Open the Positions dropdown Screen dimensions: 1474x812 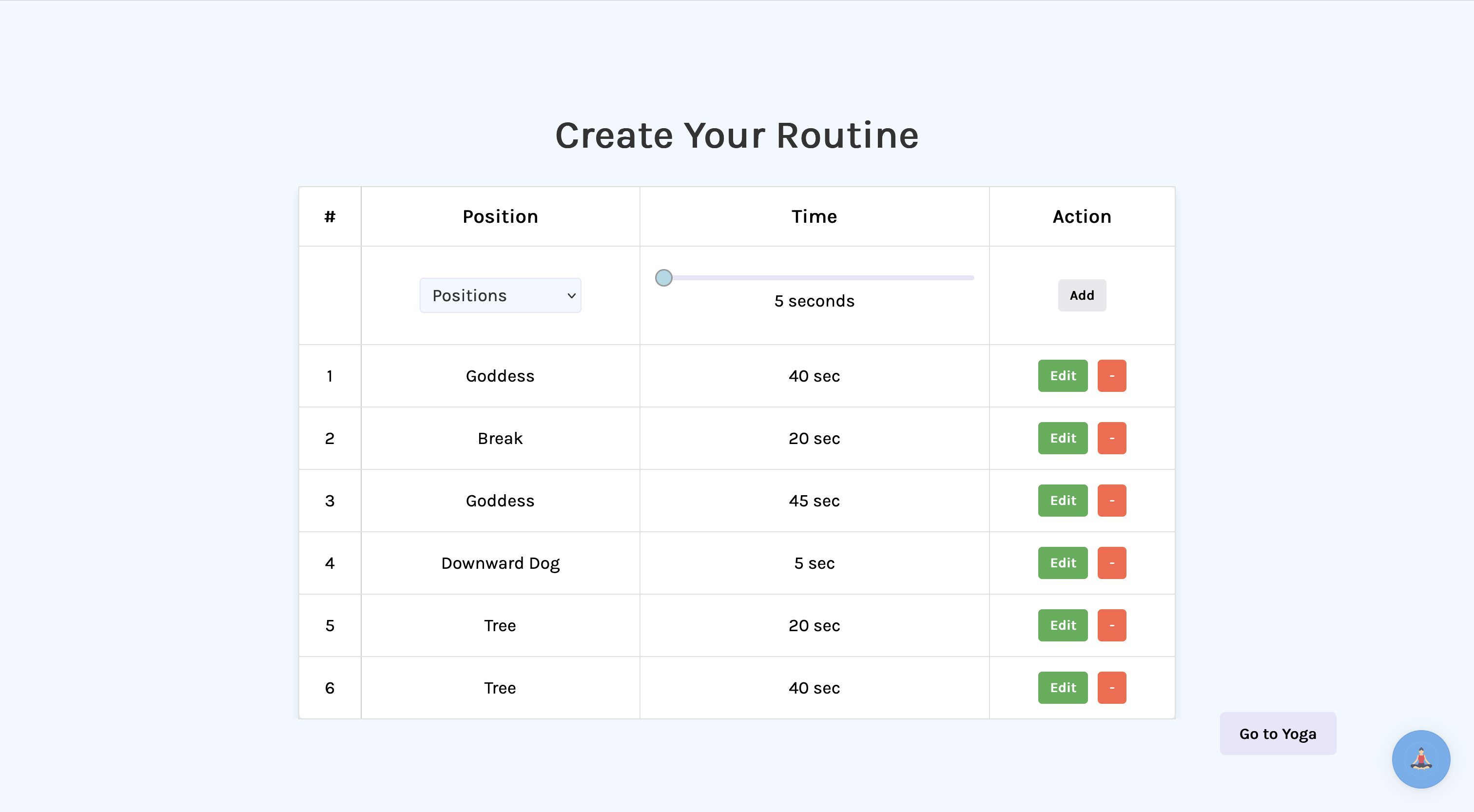pyautogui.click(x=500, y=295)
